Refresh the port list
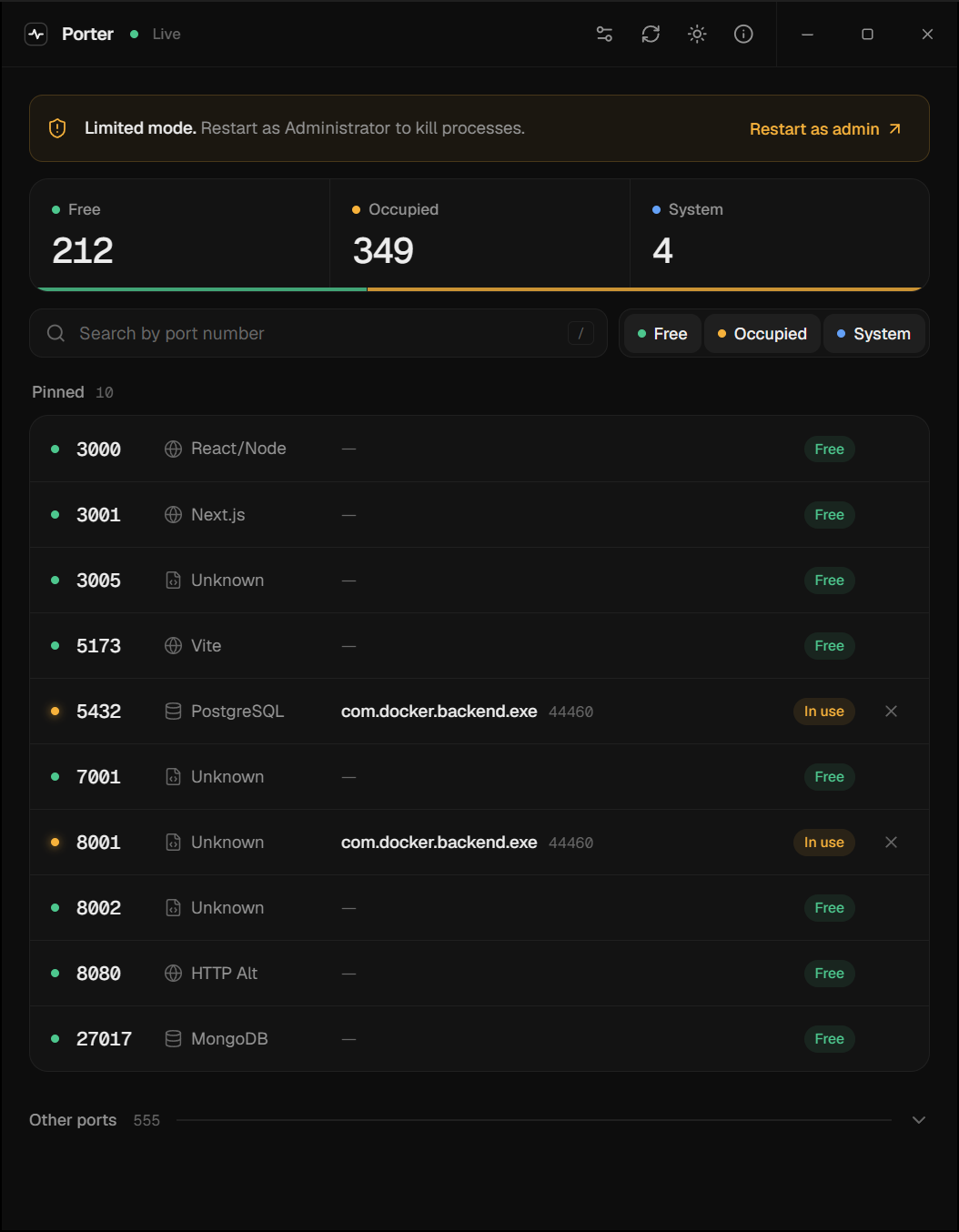The width and height of the screenshot is (959, 1232). pos(651,34)
